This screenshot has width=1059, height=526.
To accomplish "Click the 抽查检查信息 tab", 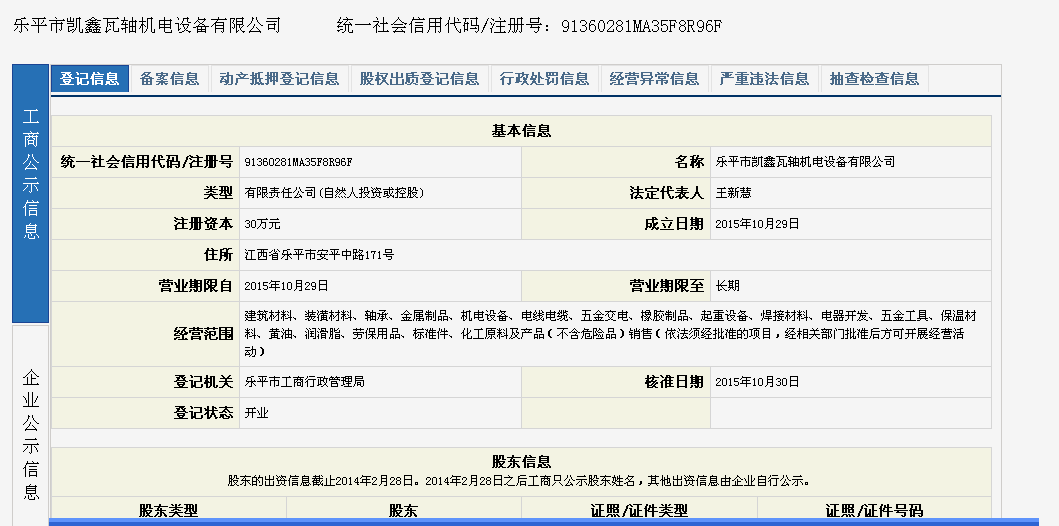I will pyautogui.click(x=874, y=79).
